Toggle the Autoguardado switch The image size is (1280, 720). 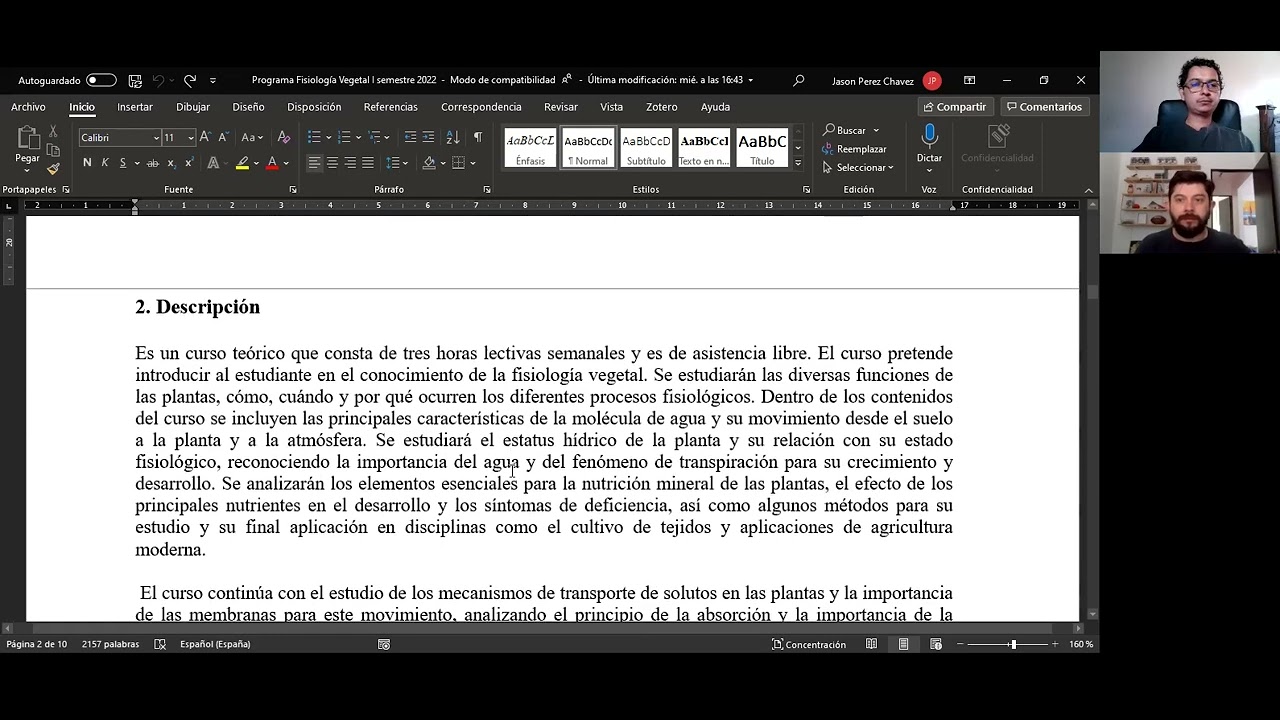coord(101,80)
